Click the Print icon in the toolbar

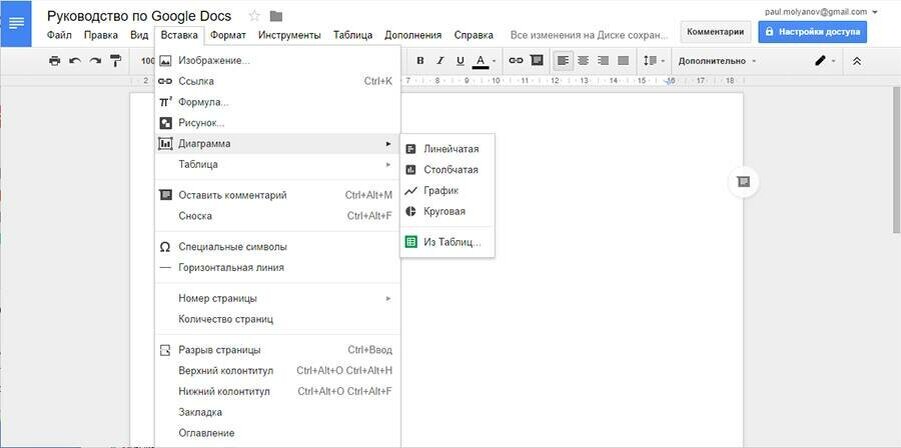55,60
